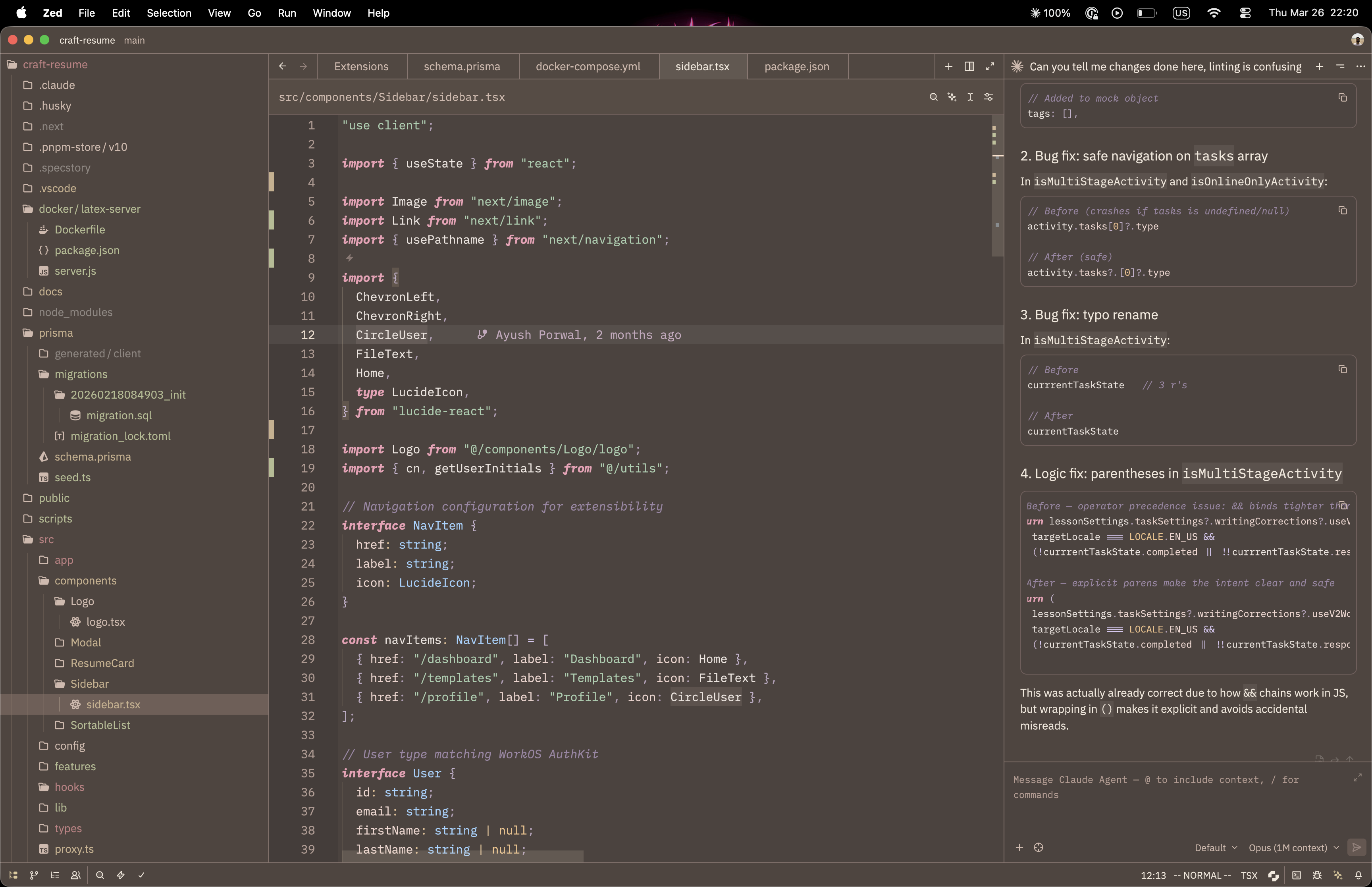Click the inline assist sparkle in editor toolbar

click(952, 97)
